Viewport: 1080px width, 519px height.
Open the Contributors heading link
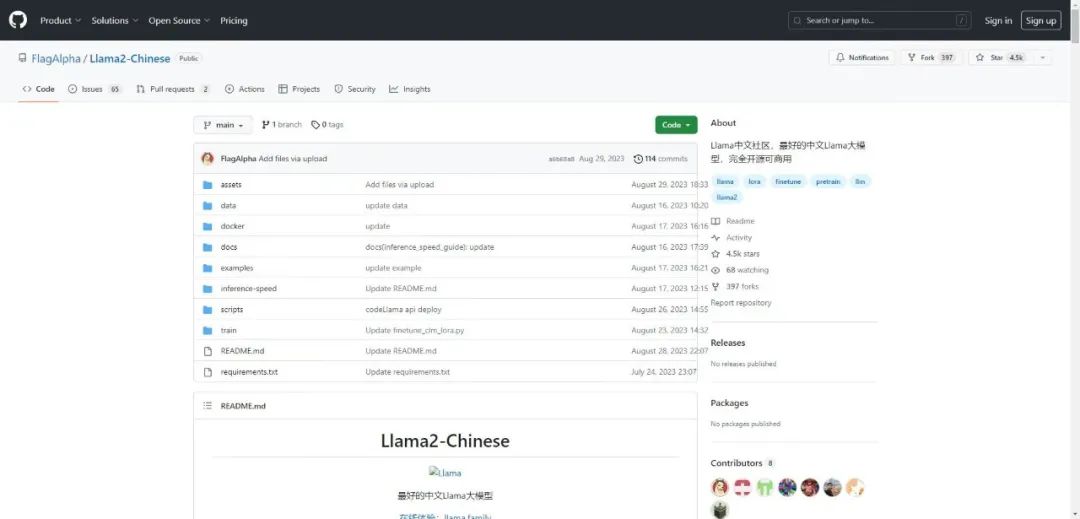point(742,463)
